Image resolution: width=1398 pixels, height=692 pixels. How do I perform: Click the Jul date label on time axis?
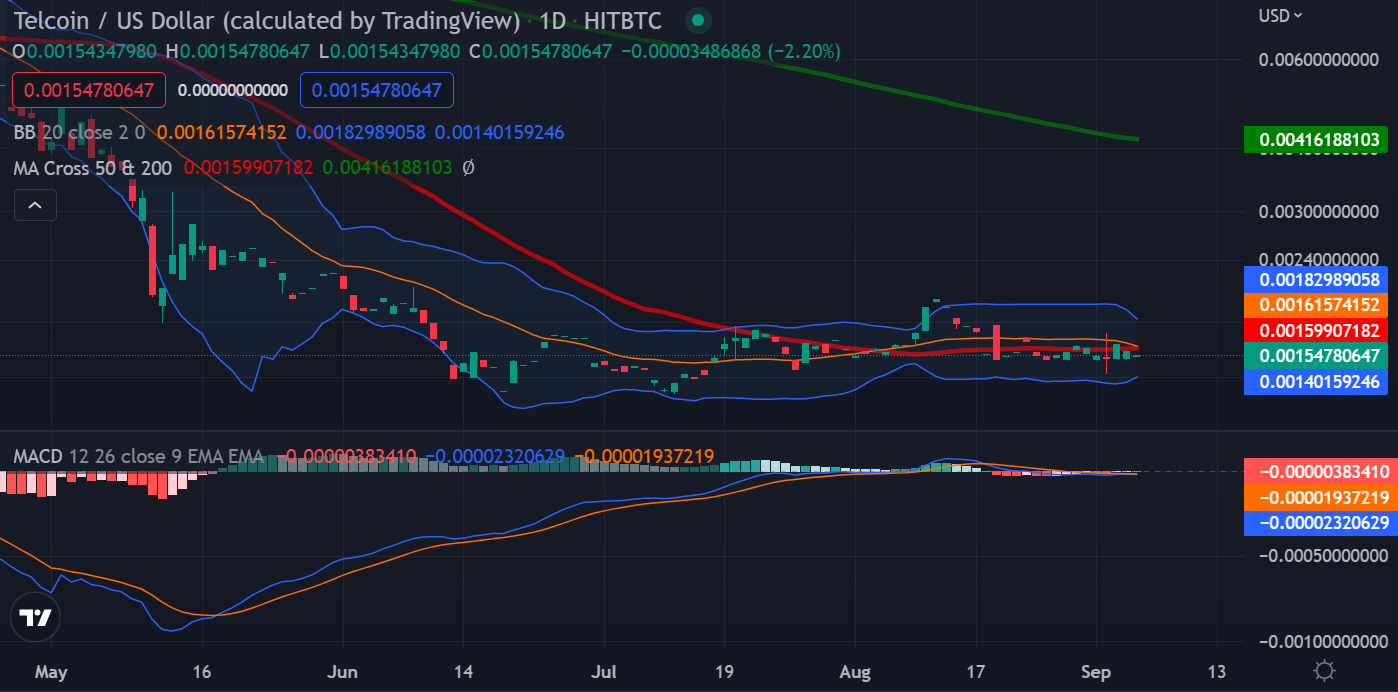pos(606,671)
